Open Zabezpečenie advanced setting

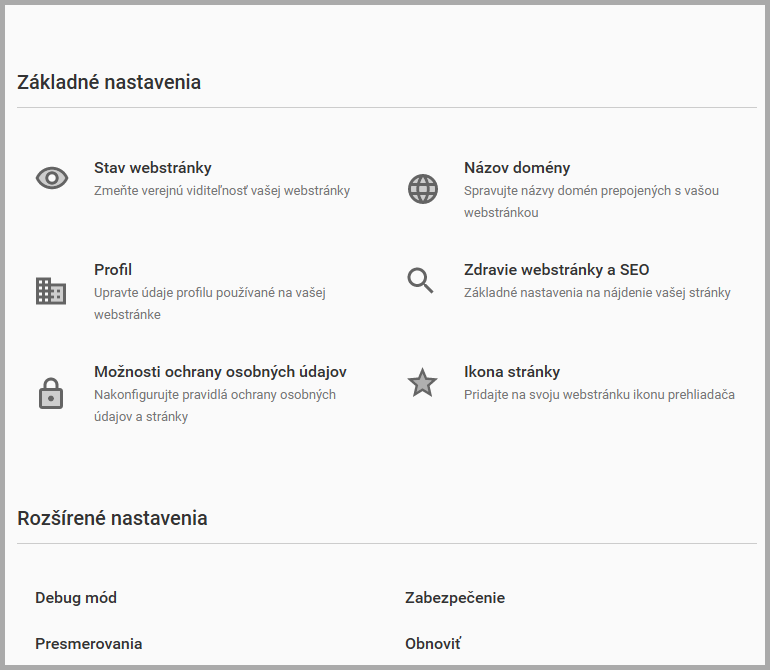point(455,598)
